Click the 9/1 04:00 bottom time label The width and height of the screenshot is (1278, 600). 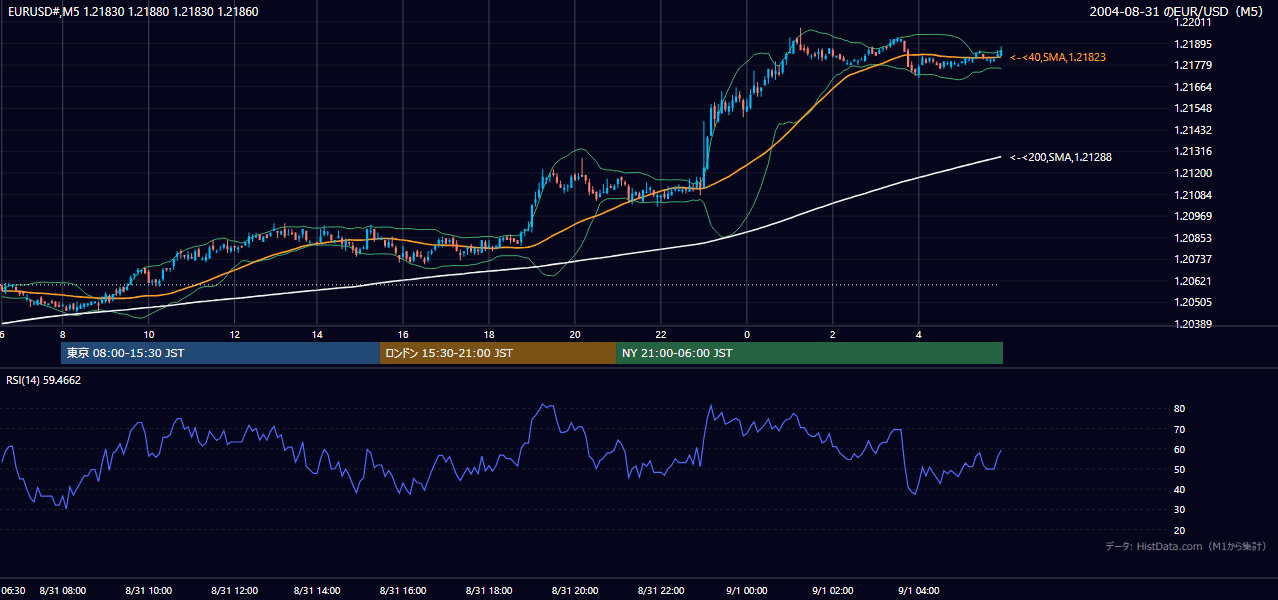pyautogui.click(x=917, y=590)
